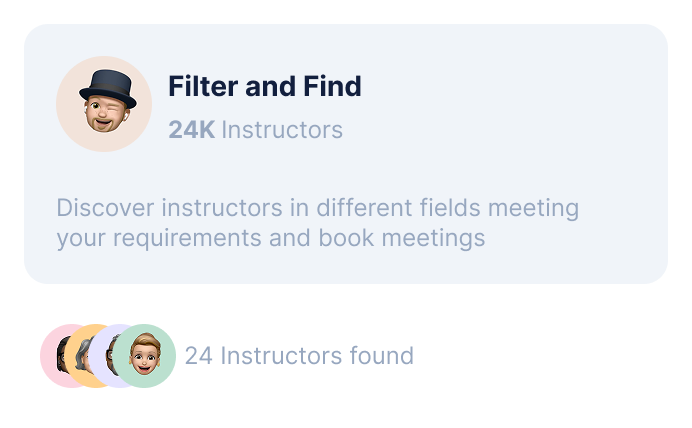Open the "24 Instructors found" result text
The image size is (692, 428).
click(x=299, y=355)
